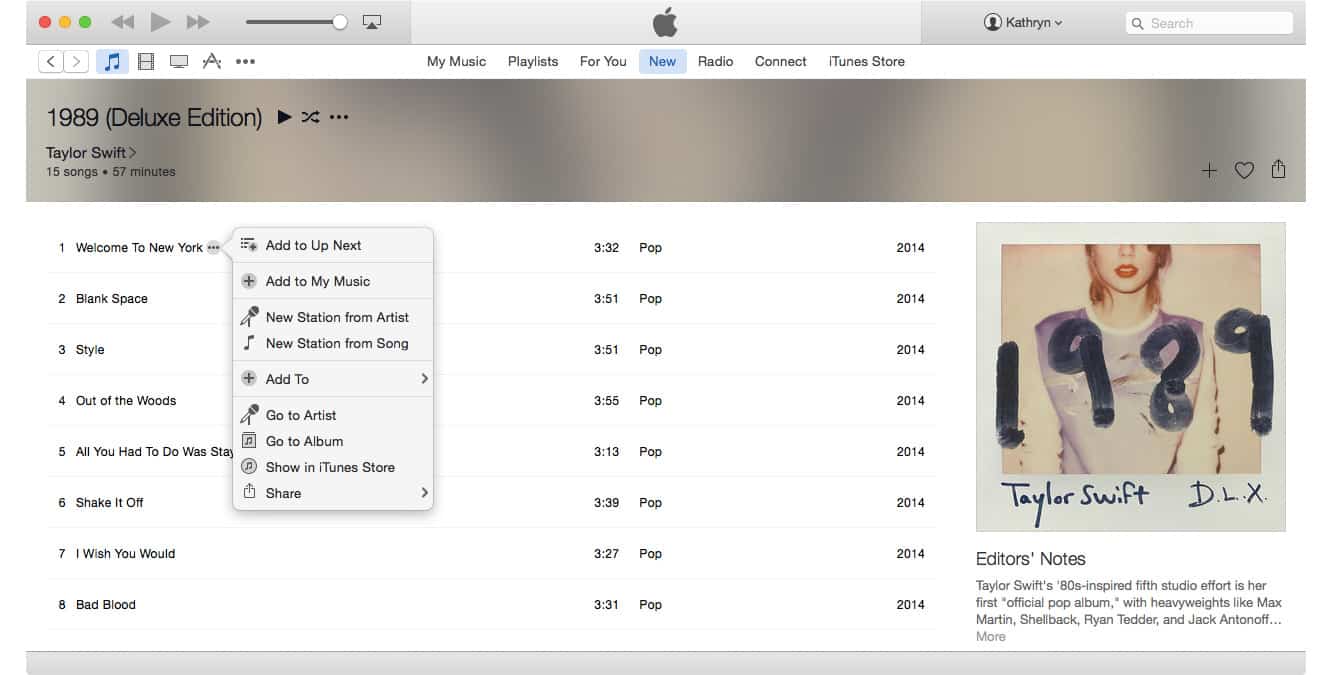Expand the Add To submenu

click(x=333, y=379)
